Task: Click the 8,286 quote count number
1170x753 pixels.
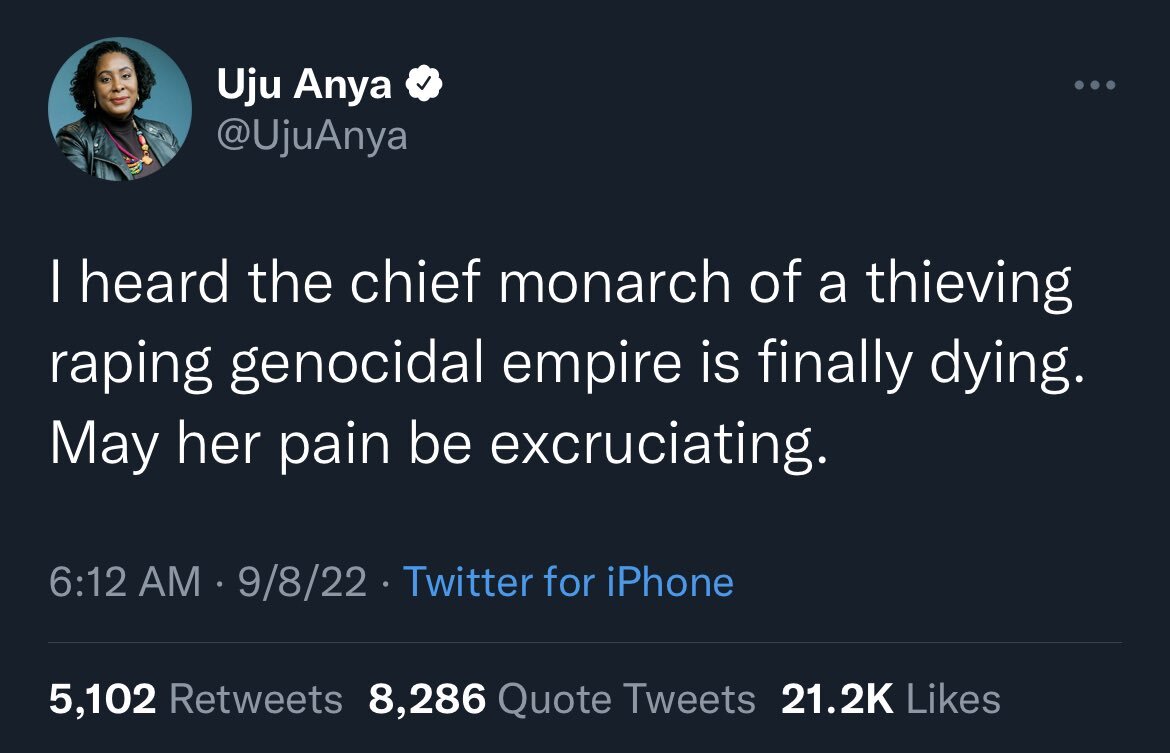Action: click(x=427, y=699)
